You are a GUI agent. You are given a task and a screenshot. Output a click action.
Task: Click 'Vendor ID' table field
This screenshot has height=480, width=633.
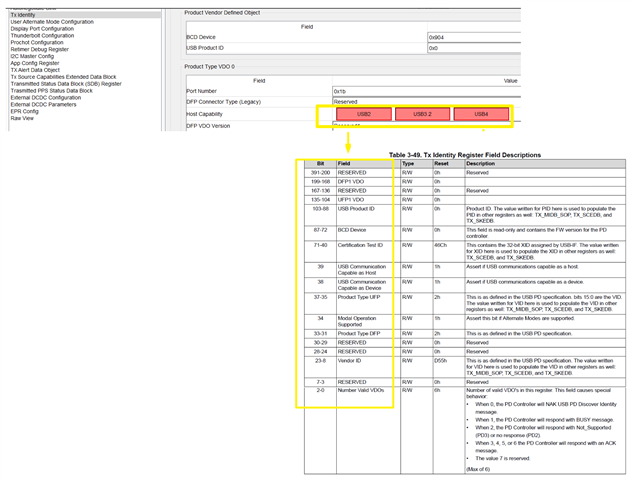pyautogui.click(x=349, y=361)
